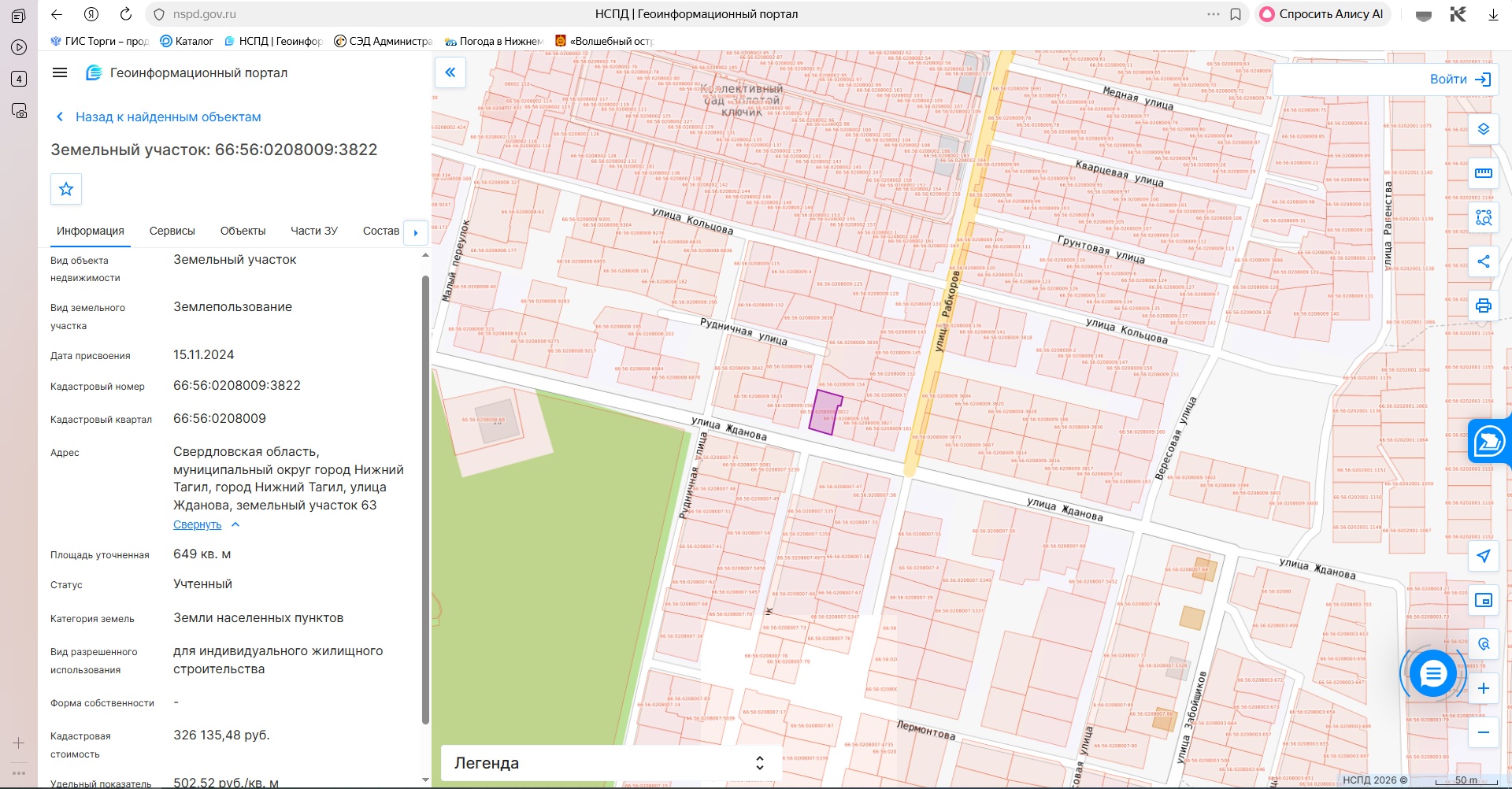
Task: Add parcel to favorites with star icon
Action: (x=66, y=189)
